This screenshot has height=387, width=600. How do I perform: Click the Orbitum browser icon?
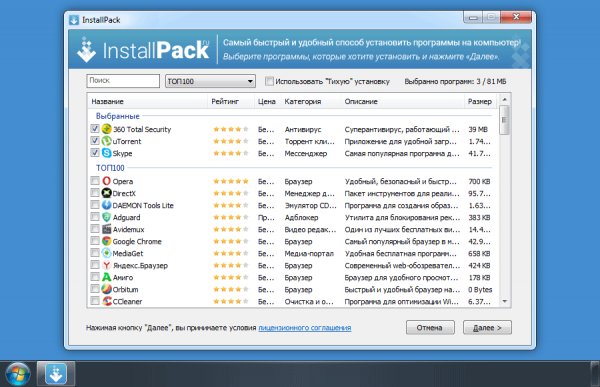tap(106, 289)
